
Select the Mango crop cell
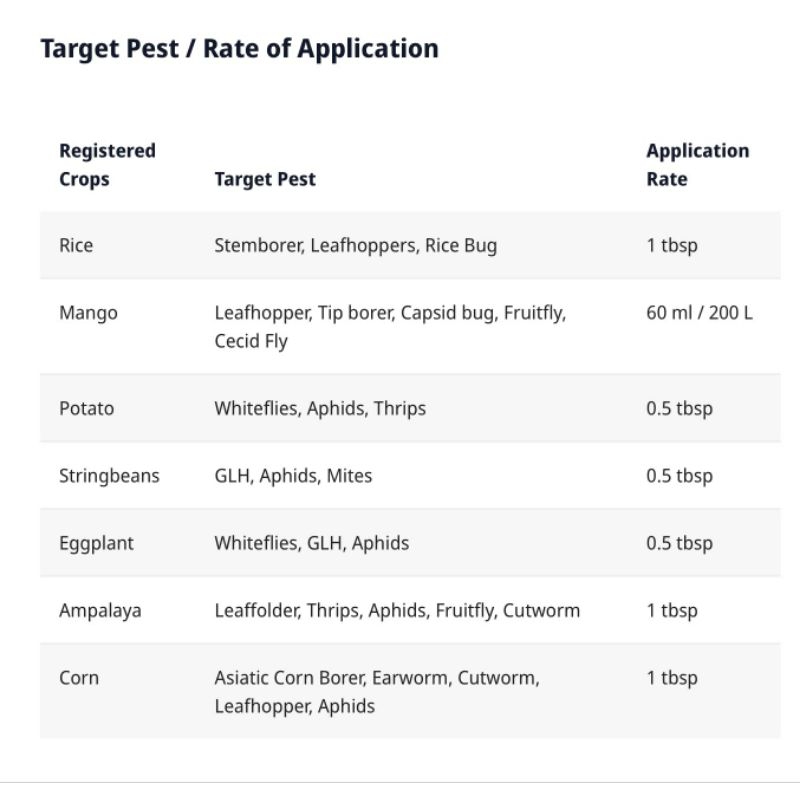tap(88, 313)
